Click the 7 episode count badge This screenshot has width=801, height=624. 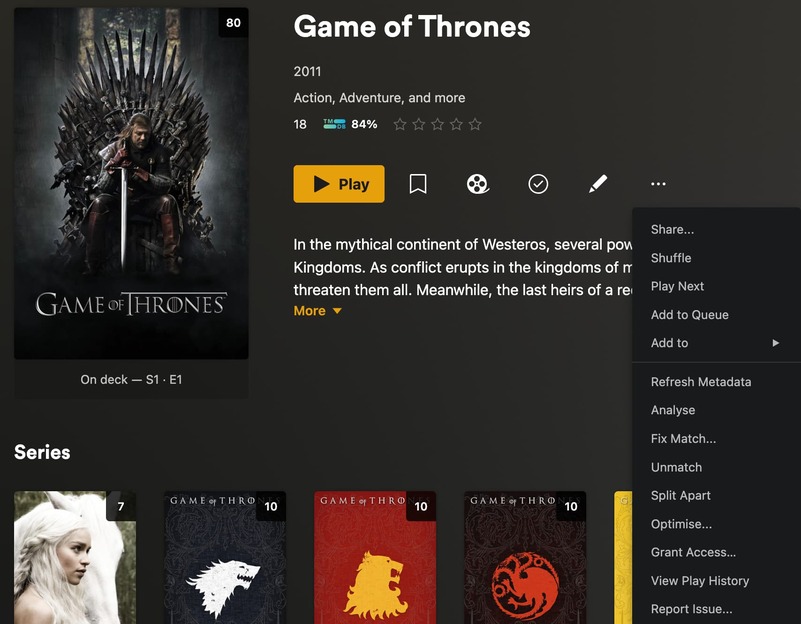tap(121, 506)
